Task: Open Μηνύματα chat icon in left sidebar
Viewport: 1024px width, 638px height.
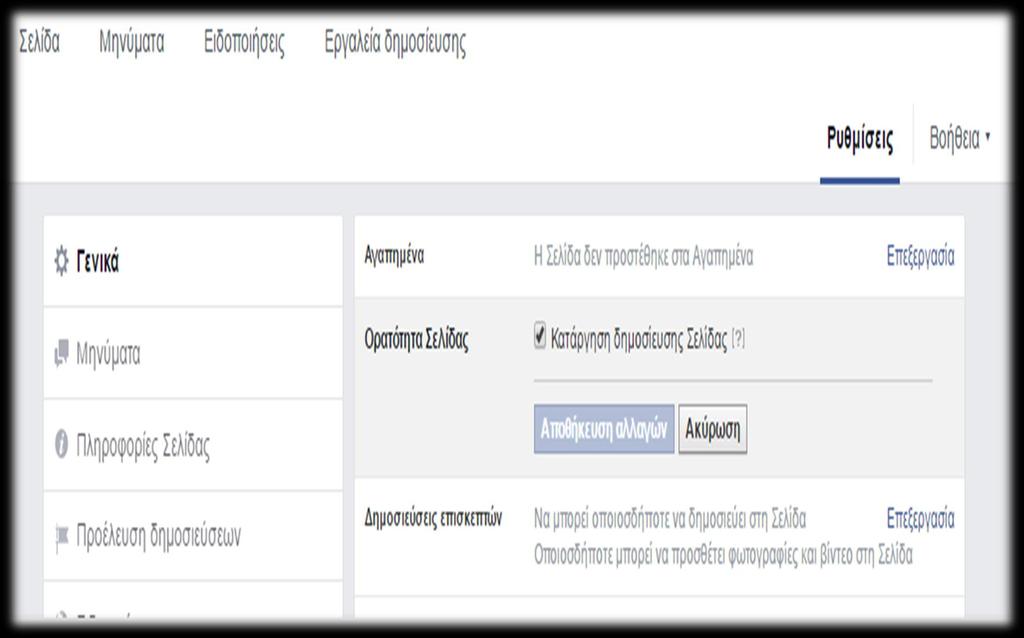Action: click(x=62, y=354)
